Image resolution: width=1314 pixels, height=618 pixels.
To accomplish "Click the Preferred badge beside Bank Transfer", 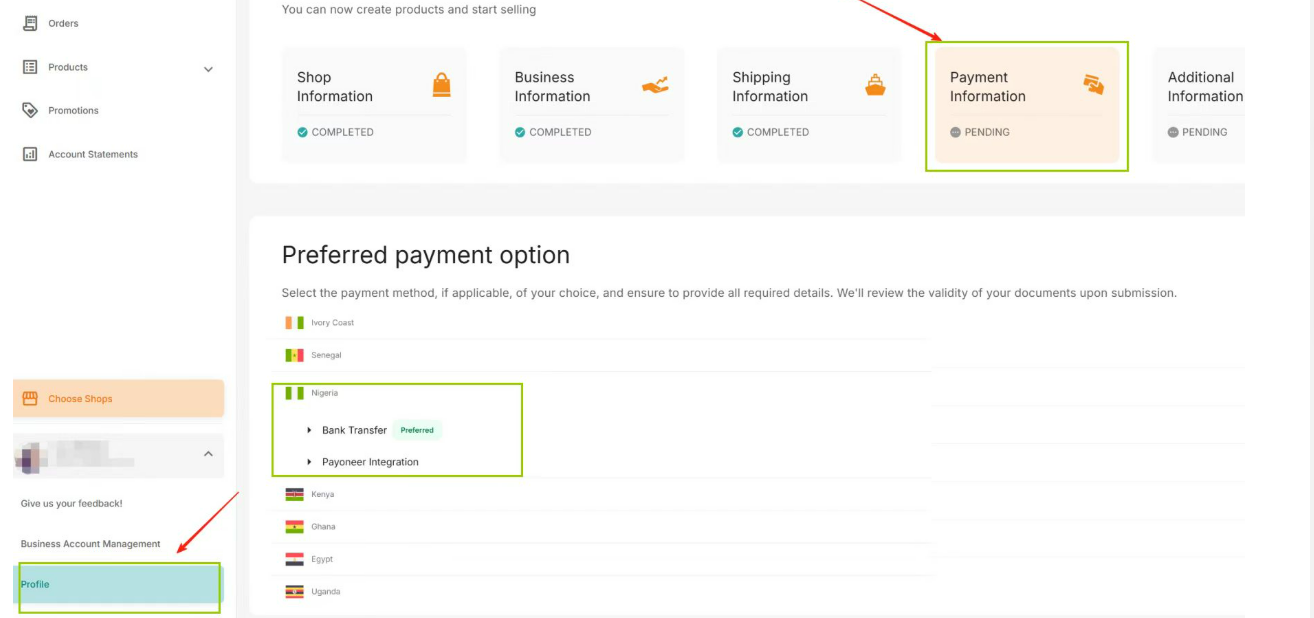I will (x=417, y=430).
